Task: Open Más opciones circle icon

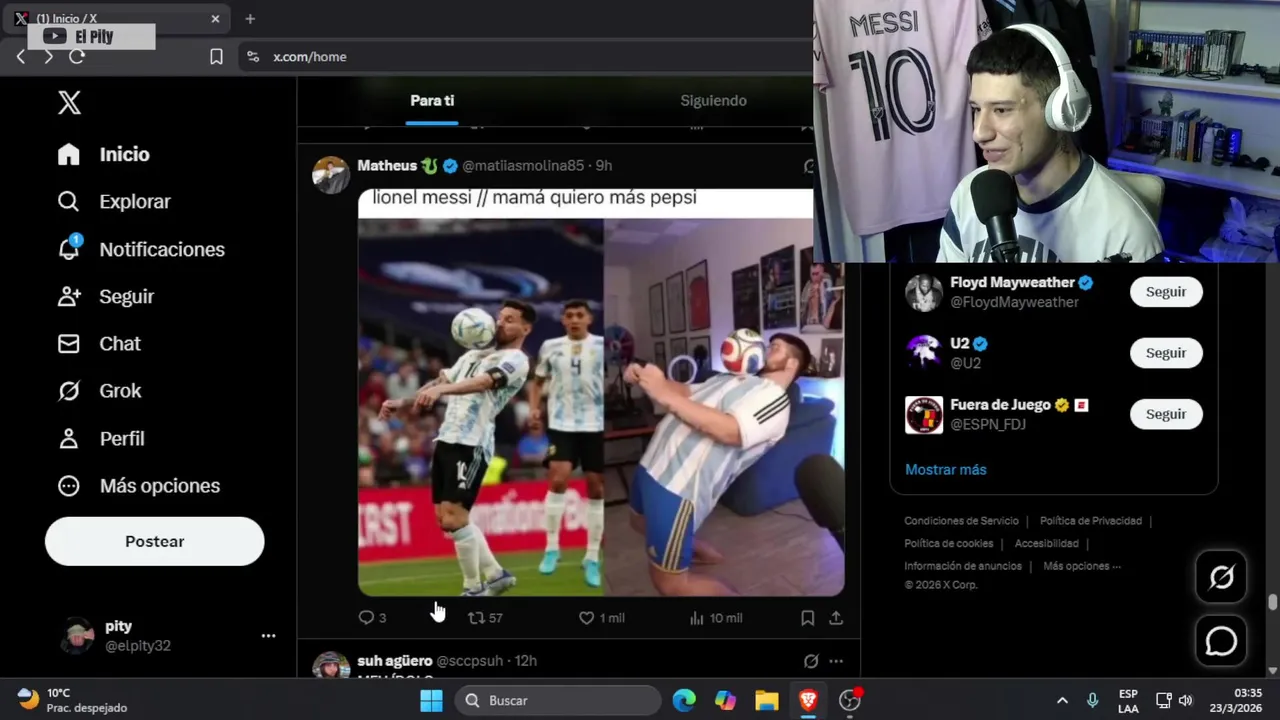Action: tap(68, 486)
